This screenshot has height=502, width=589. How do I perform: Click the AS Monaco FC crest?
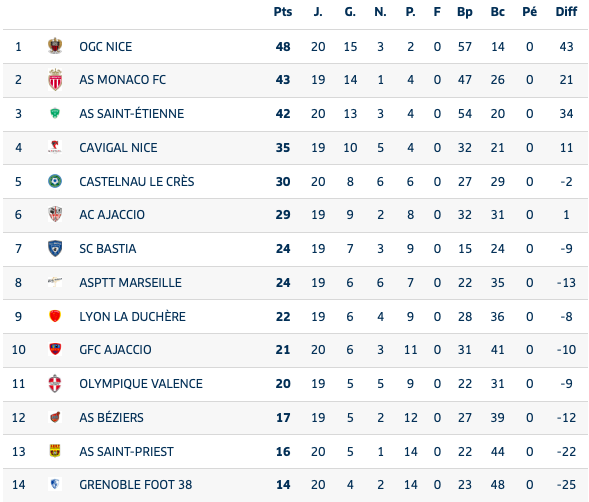(x=55, y=80)
